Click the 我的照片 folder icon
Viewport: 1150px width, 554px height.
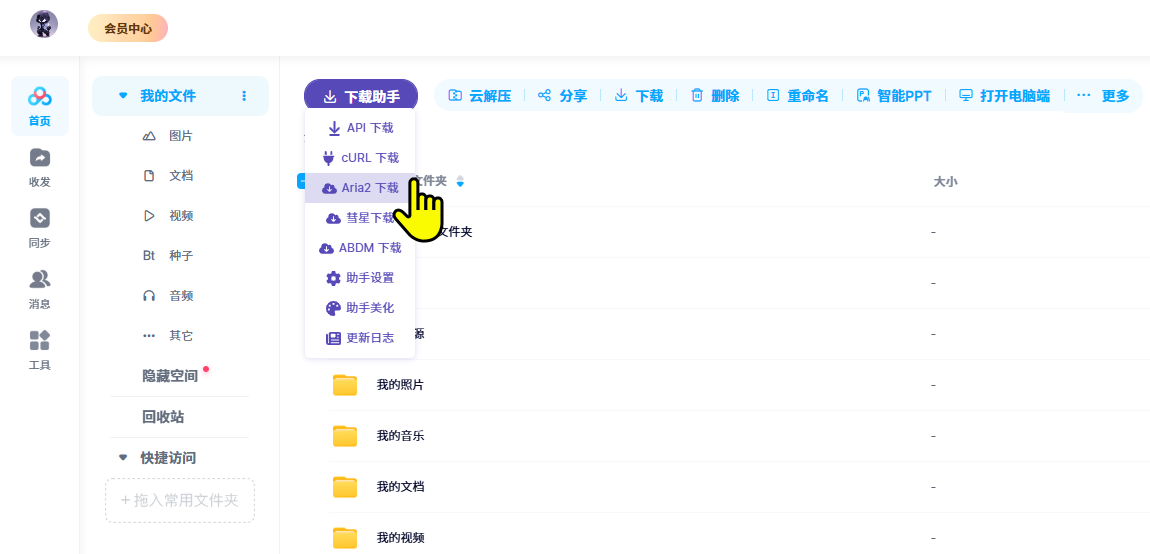(x=345, y=385)
